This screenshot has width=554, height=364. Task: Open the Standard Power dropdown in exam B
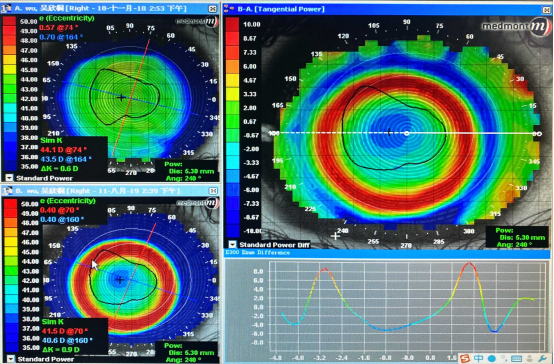[x=11, y=359]
